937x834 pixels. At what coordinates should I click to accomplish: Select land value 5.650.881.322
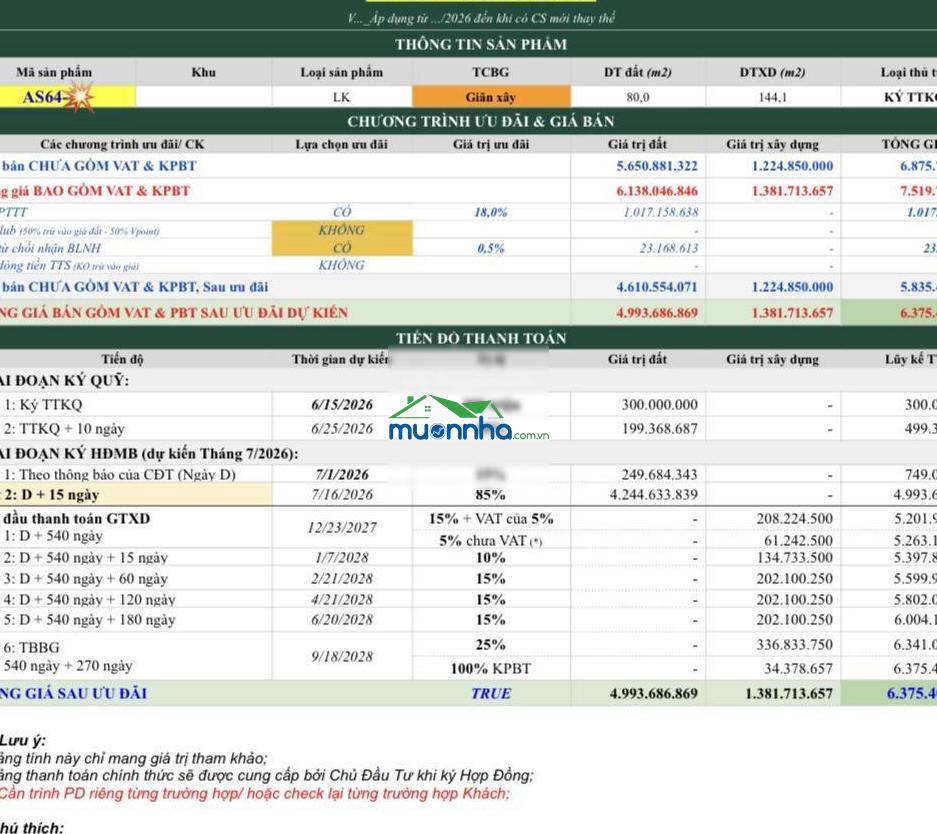click(x=657, y=166)
